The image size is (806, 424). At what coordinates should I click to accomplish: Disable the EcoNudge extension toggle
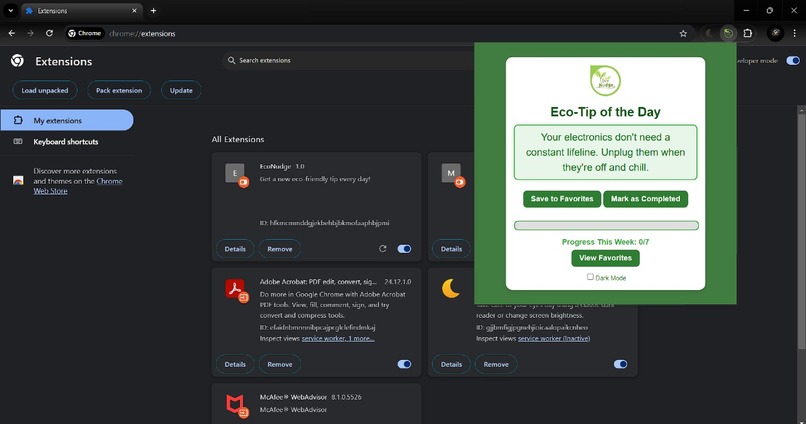(x=404, y=249)
